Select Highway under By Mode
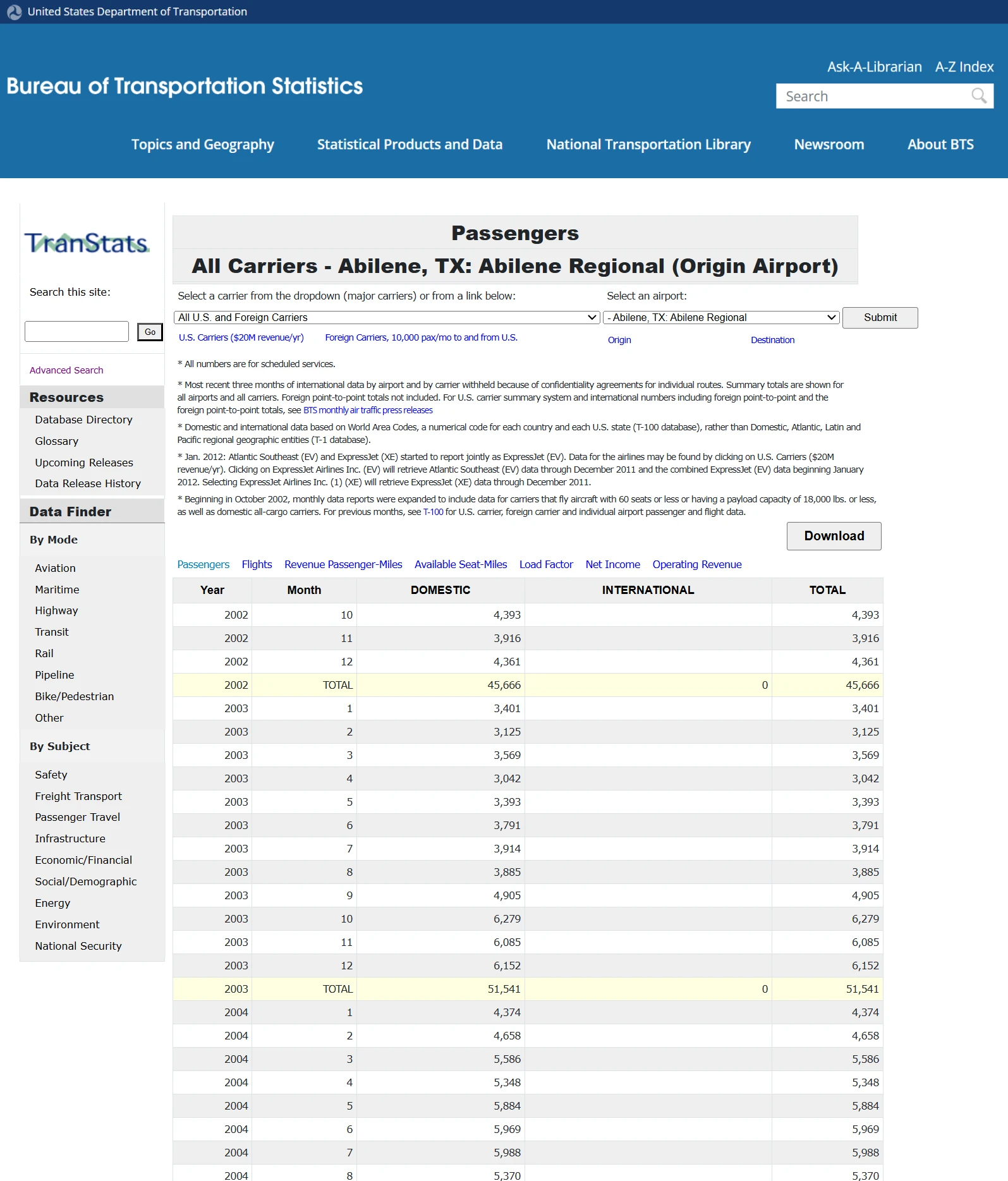1008x1181 pixels. (56, 610)
